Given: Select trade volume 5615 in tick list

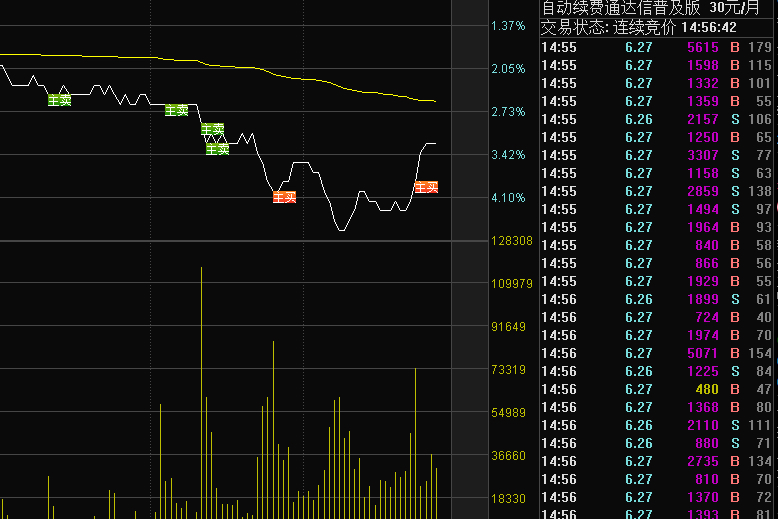Looking at the screenshot, I should click(x=703, y=47).
